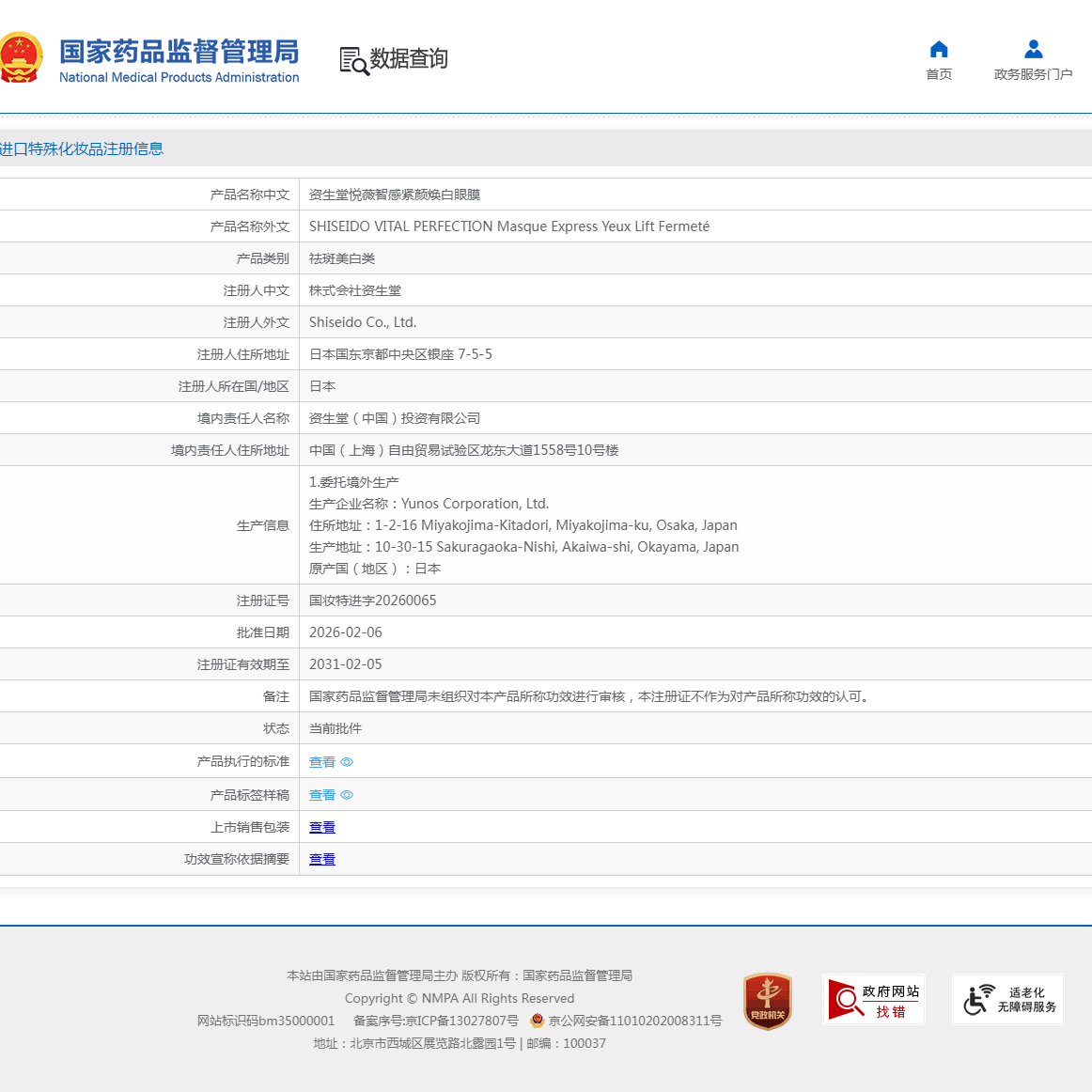Image resolution: width=1092 pixels, height=1092 pixels.
Task: Select category value 祛斑美白类
Action: click(342, 258)
